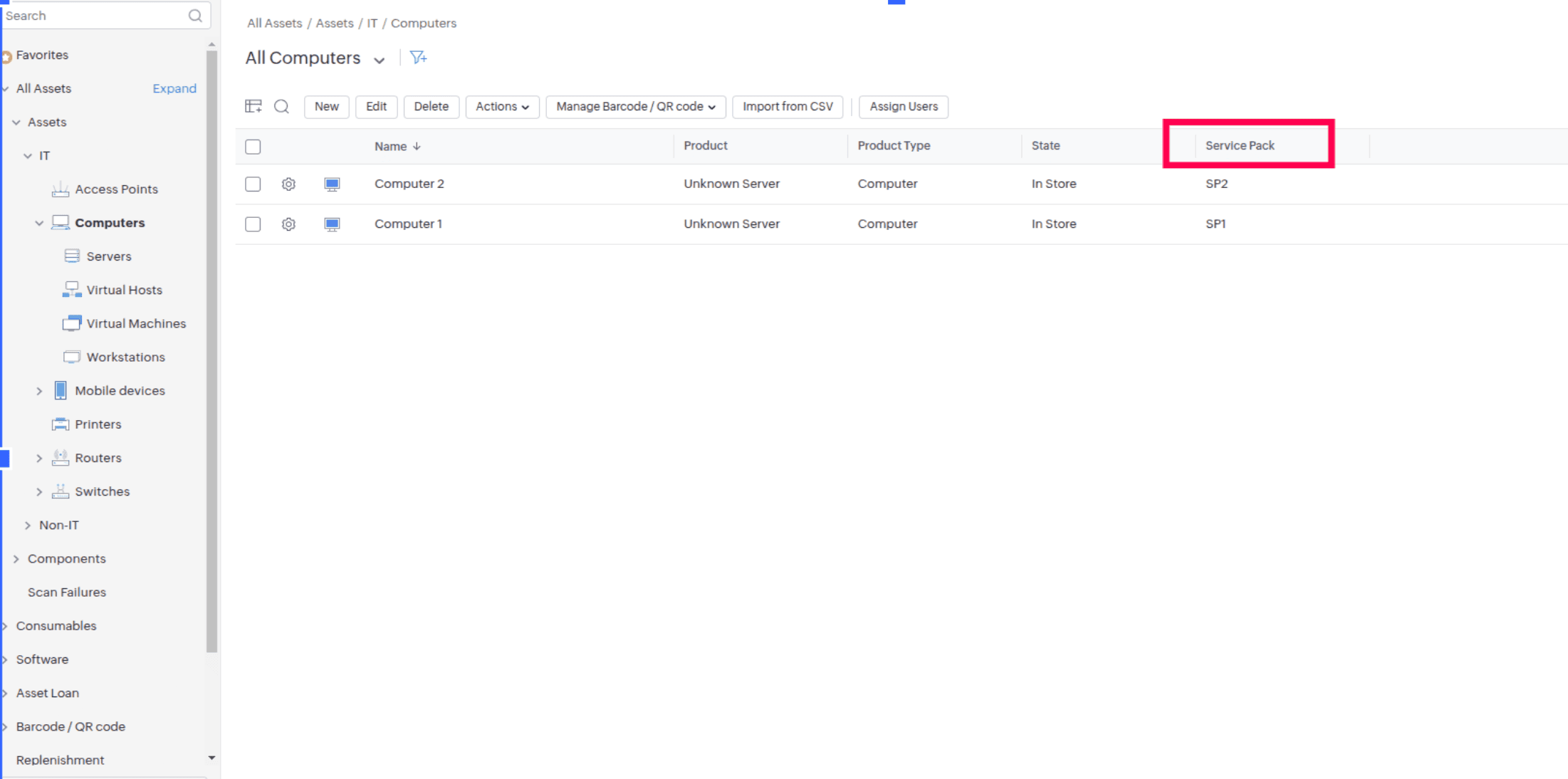This screenshot has height=779, width=1568.
Task: Click the column chooser table icon
Action: coord(254,106)
